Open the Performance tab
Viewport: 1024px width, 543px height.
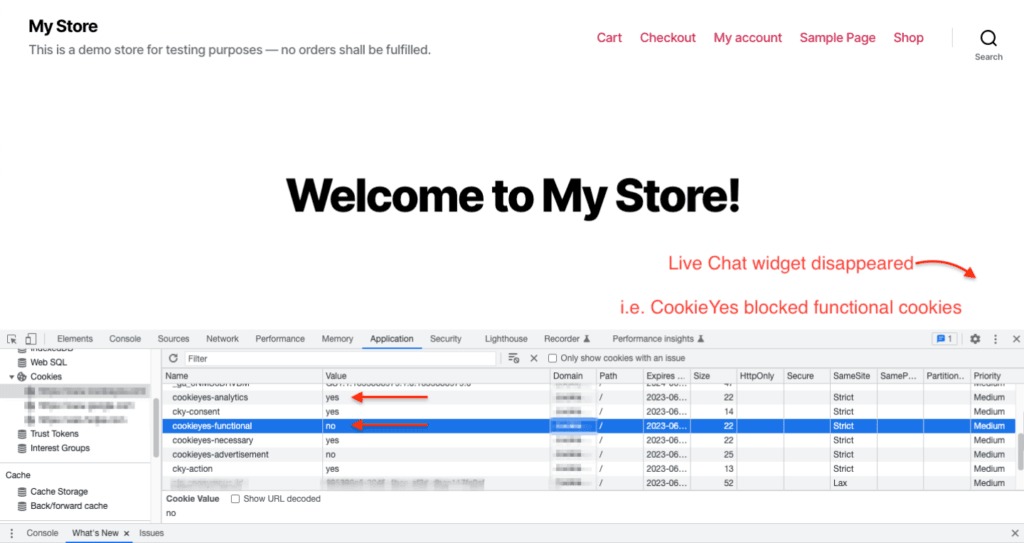(x=280, y=339)
